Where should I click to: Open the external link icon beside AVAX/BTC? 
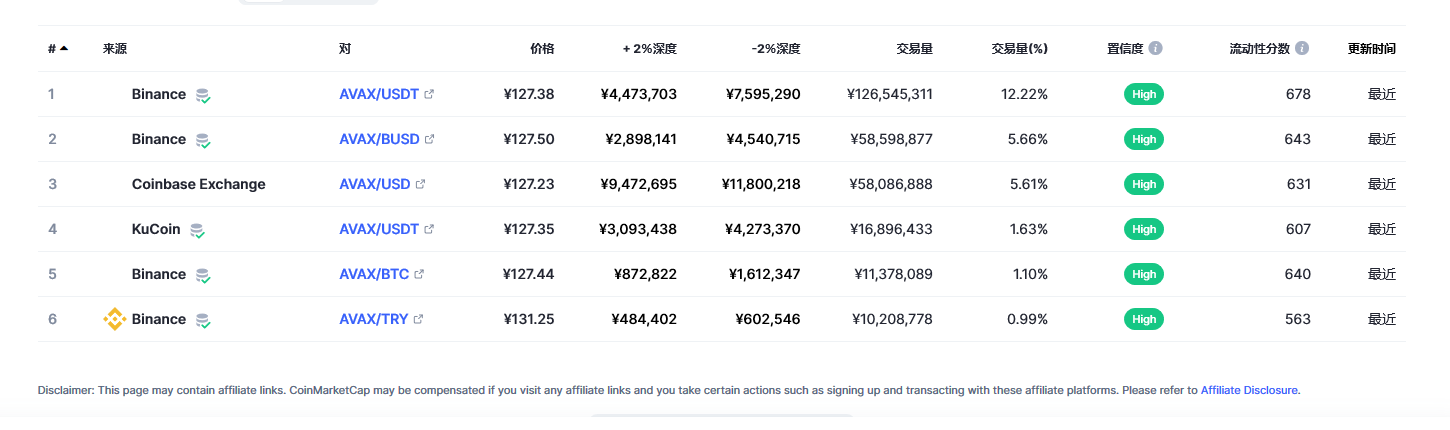click(x=419, y=274)
